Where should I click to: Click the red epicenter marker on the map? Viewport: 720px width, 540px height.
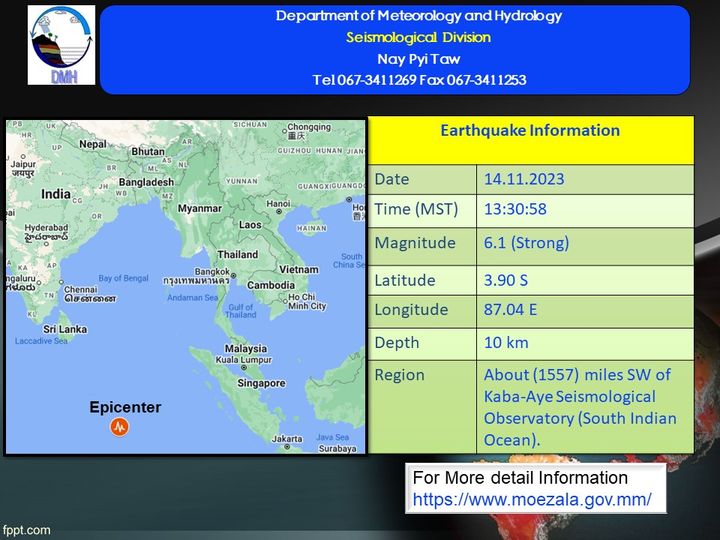click(x=119, y=427)
